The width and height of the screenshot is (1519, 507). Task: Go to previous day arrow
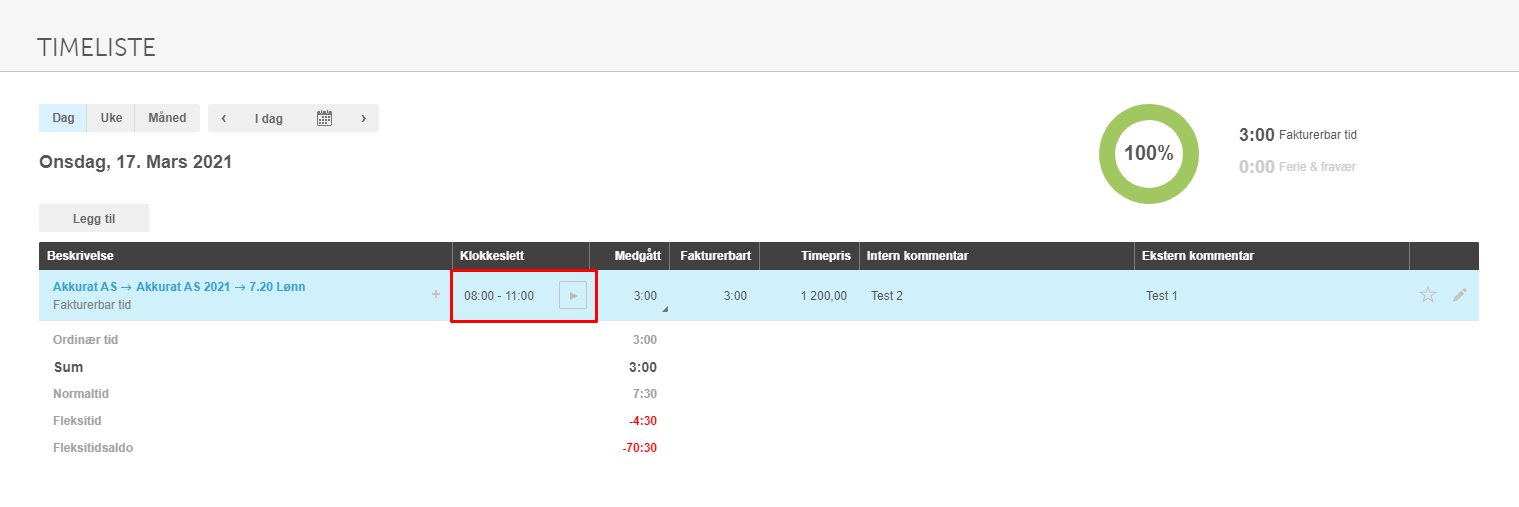[x=223, y=118]
